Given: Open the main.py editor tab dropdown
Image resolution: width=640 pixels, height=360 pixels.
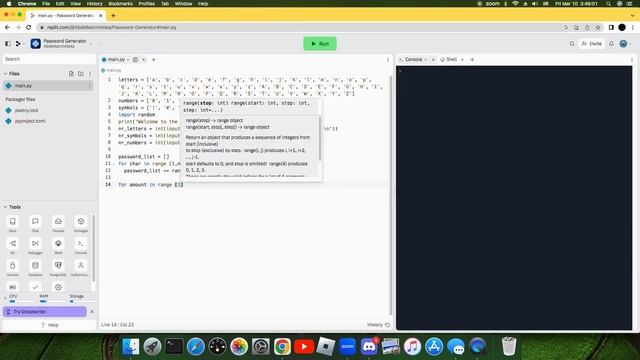Looking at the screenshot, I should (x=128, y=60).
